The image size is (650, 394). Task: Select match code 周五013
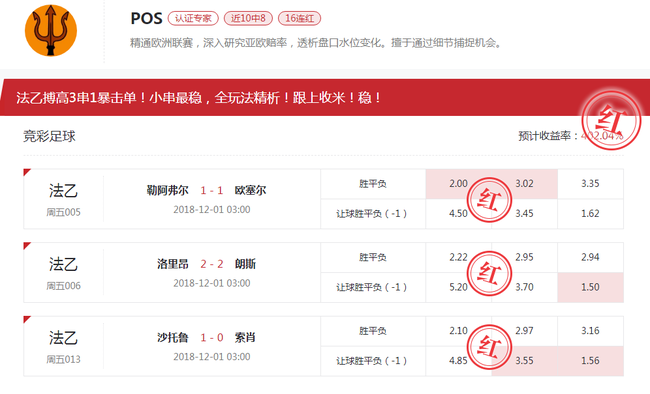coord(63,360)
